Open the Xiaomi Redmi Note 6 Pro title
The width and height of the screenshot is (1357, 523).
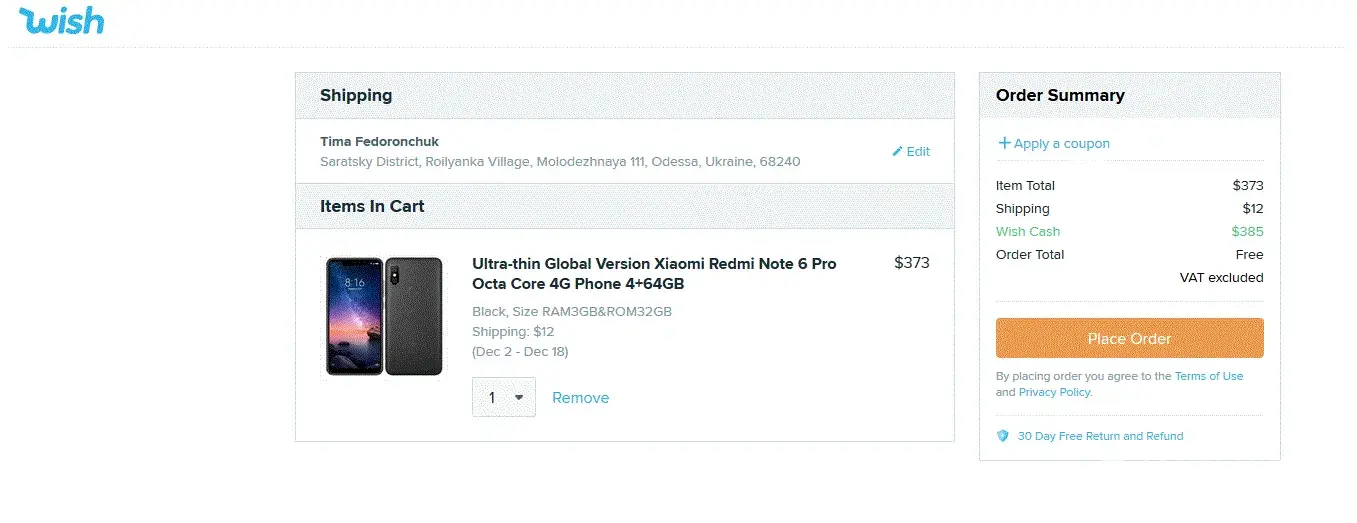[654, 273]
